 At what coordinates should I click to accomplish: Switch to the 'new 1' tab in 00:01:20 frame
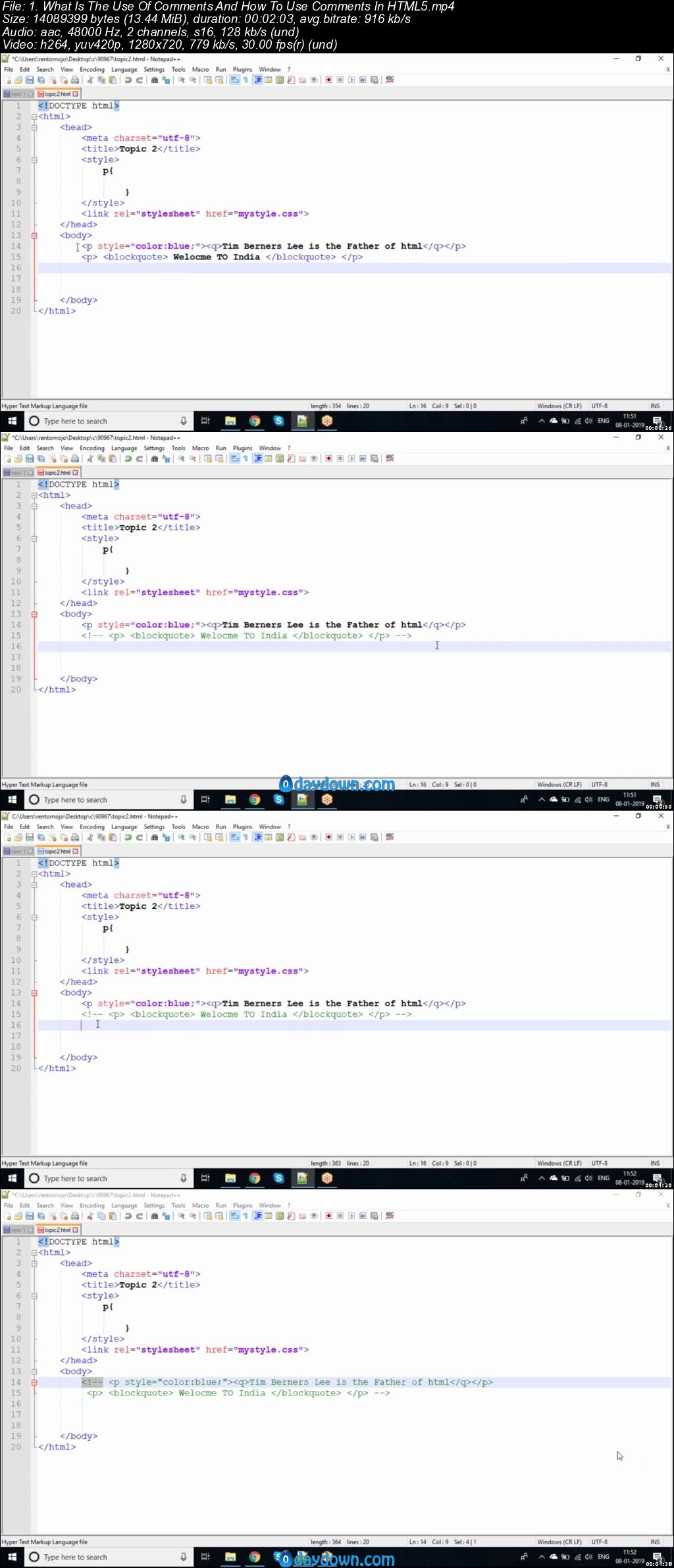point(18,851)
